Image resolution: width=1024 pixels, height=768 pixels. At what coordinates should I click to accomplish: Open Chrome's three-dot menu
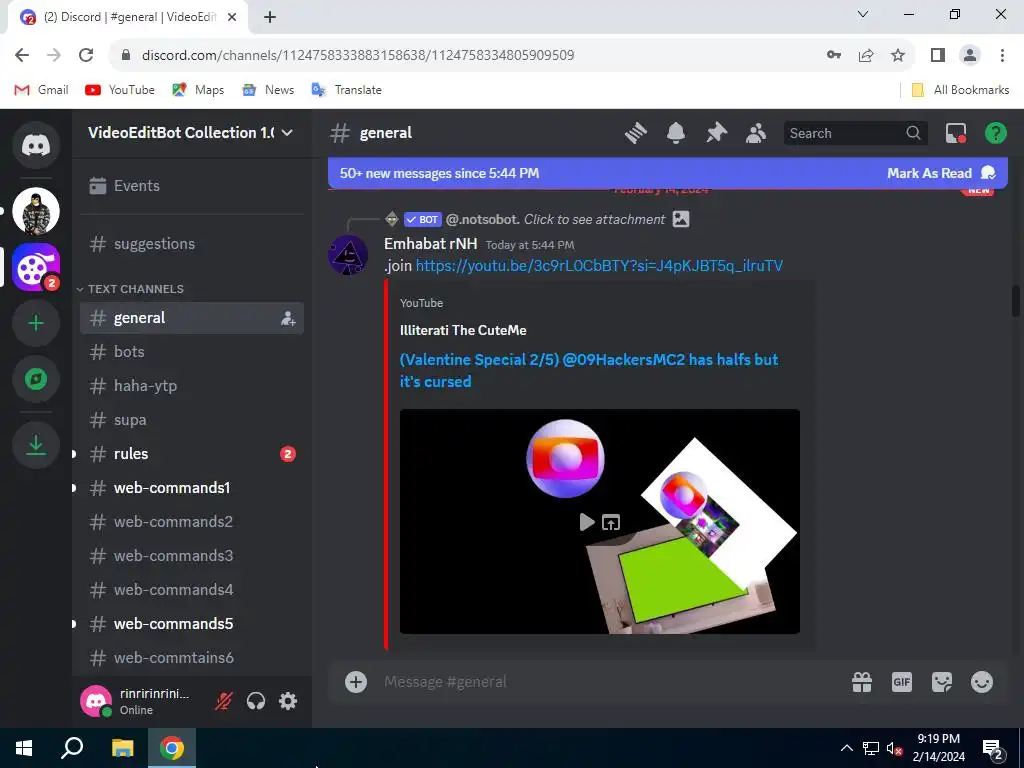[1002, 55]
